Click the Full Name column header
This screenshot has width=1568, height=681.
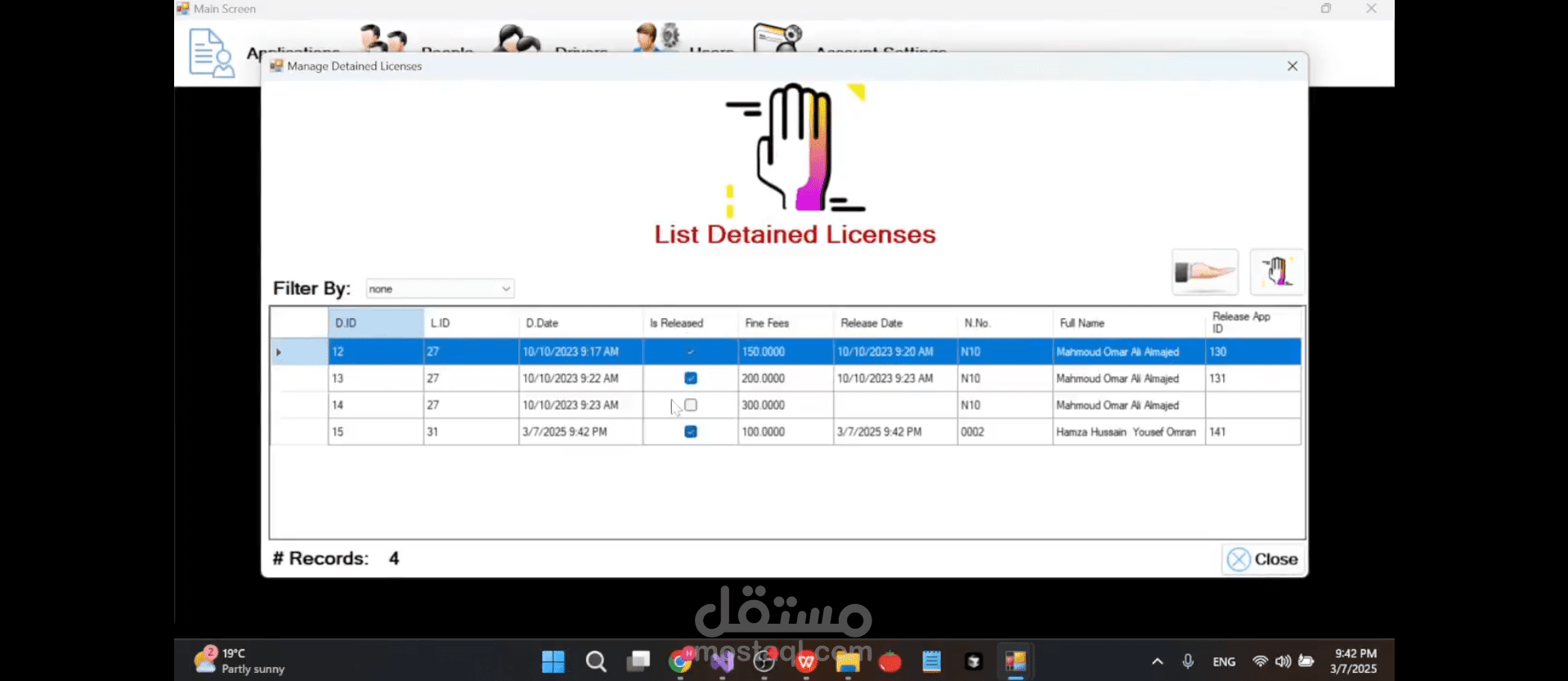1129,323
